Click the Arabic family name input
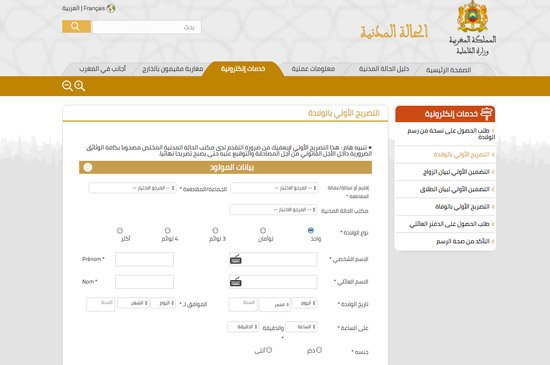 [273, 282]
